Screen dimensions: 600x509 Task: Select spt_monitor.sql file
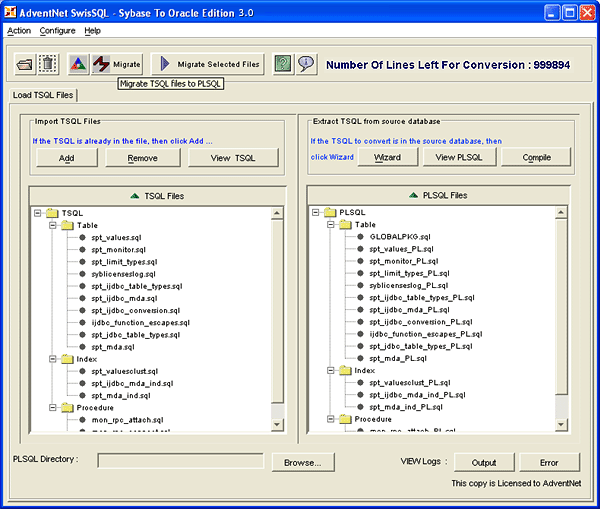pos(118,250)
